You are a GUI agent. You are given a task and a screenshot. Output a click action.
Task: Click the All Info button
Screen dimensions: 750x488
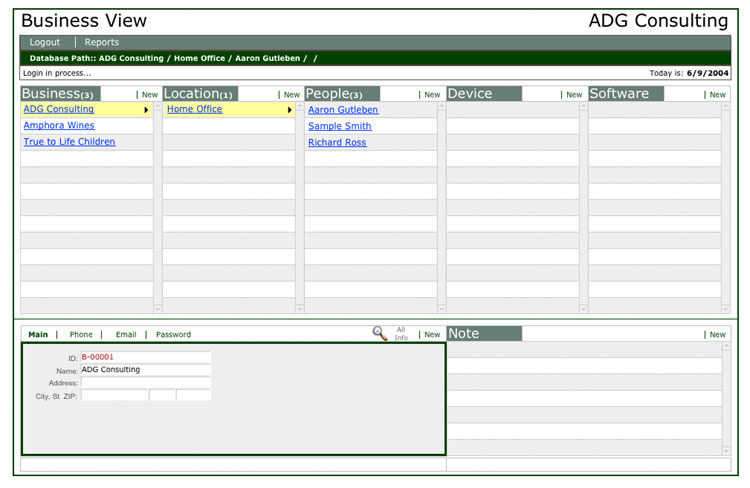click(401, 333)
